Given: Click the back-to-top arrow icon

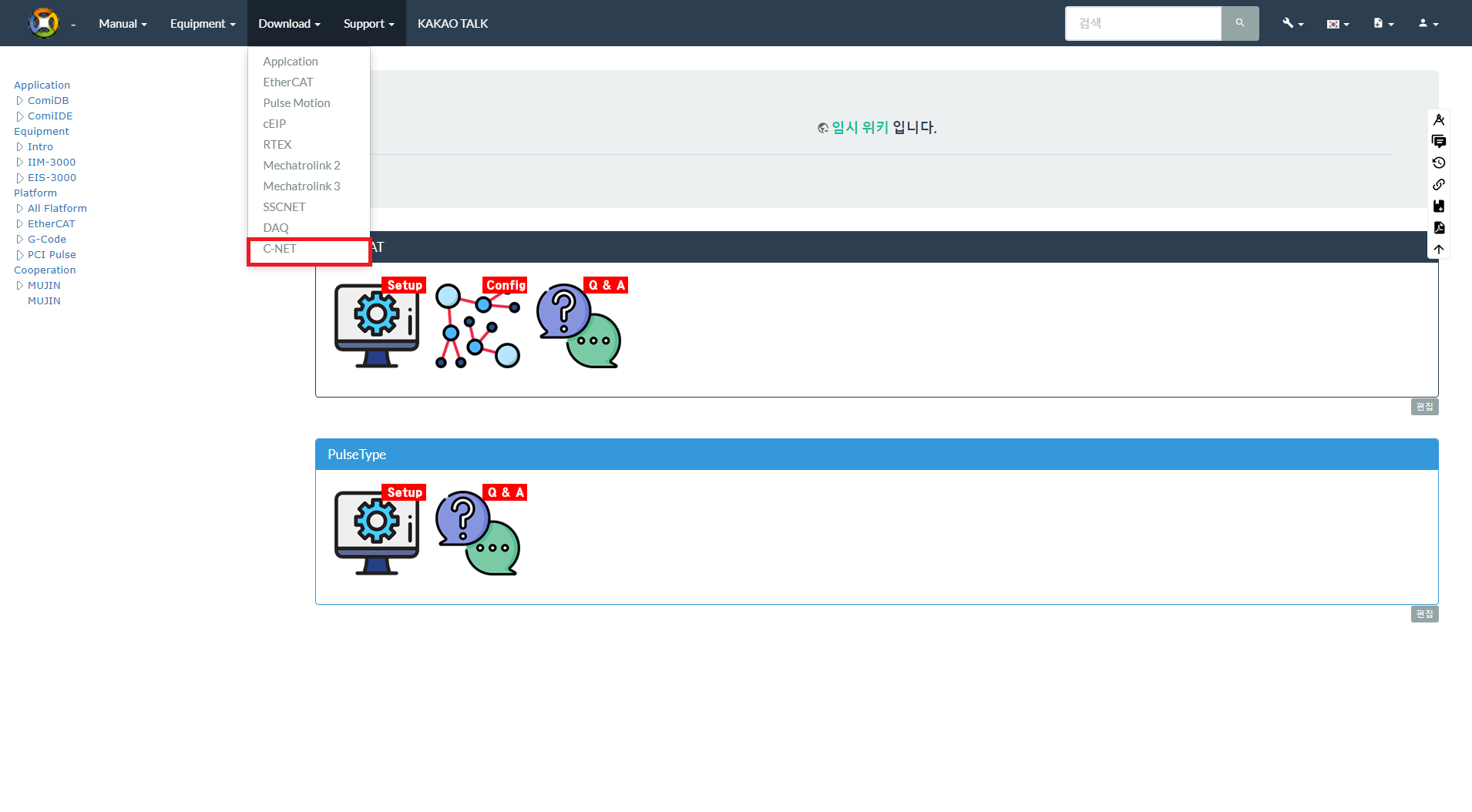Looking at the screenshot, I should [x=1438, y=250].
